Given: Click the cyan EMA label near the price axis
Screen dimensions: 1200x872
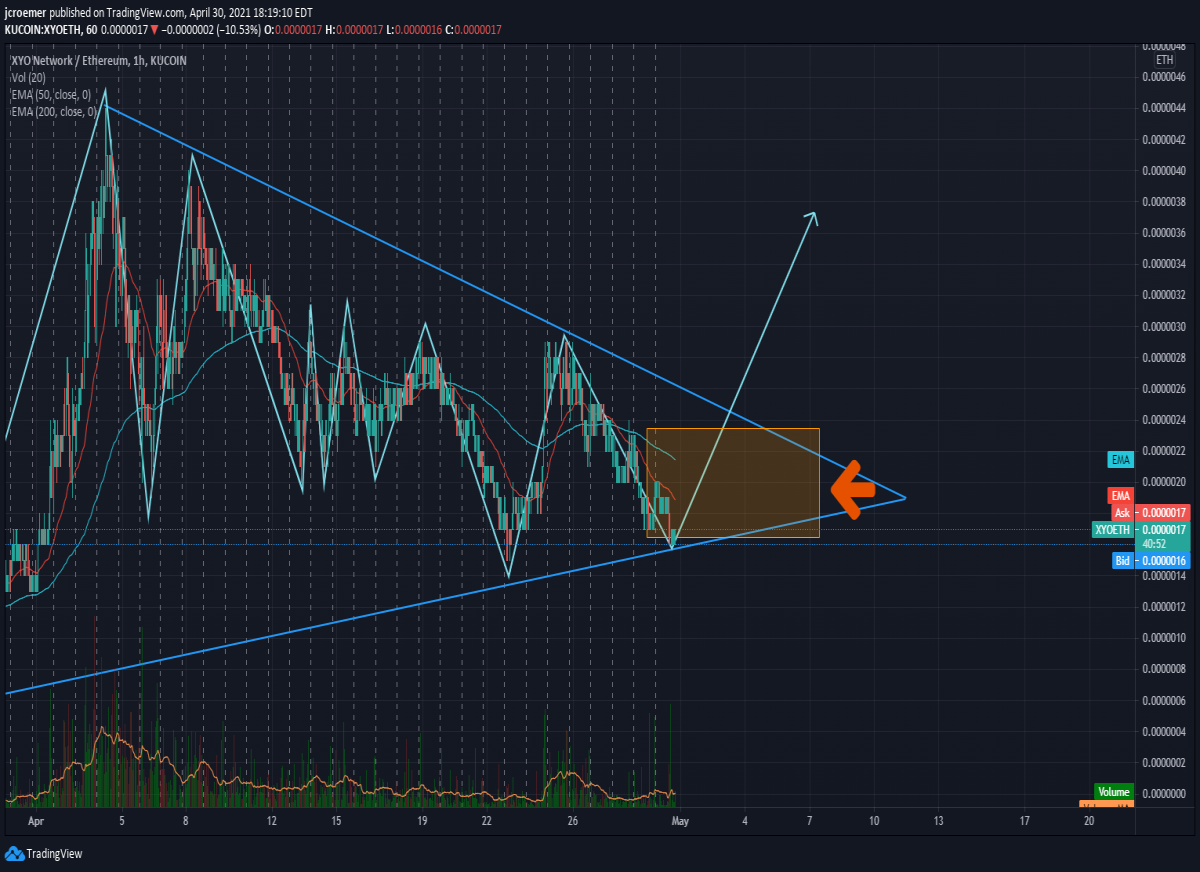Looking at the screenshot, I should pyautogui.click(x=1120, y=460).
